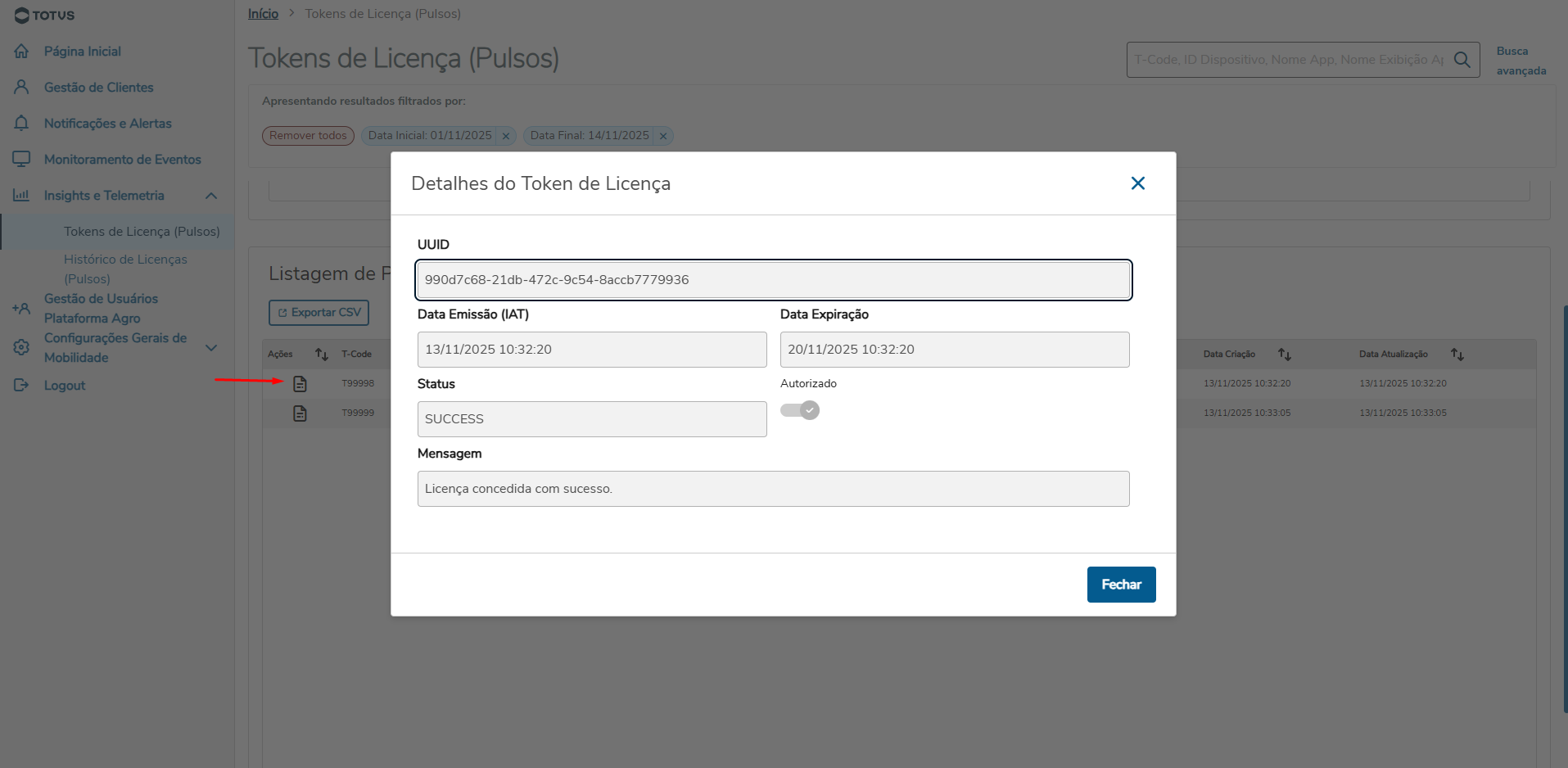Viewport: 1568px width, 768px height.
Task: Sort by Data Atualização column arrows
Action: pyautogui.click(x=1457, y=355)
